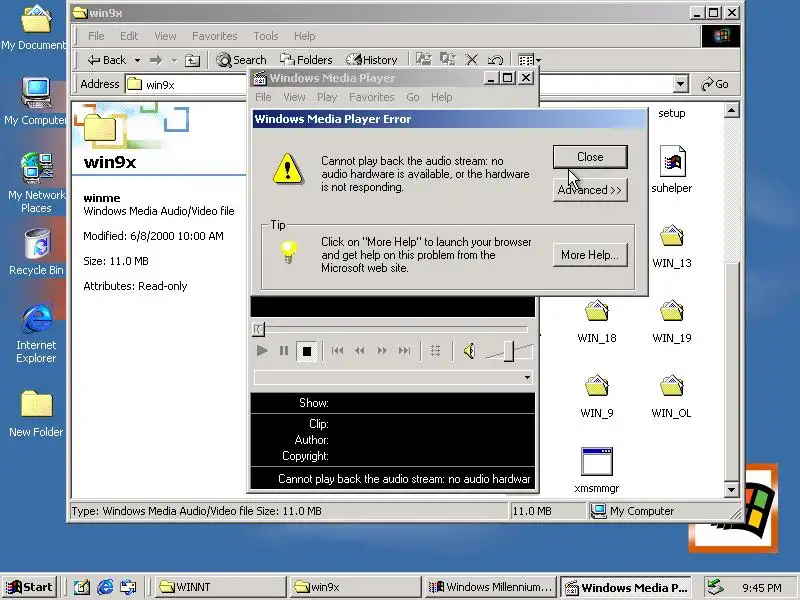Click the seek bar thumb in Media Player
Image resolution: width=800 pixels, height=600 pixels.
pyautogui.click(x=258, y=329)
